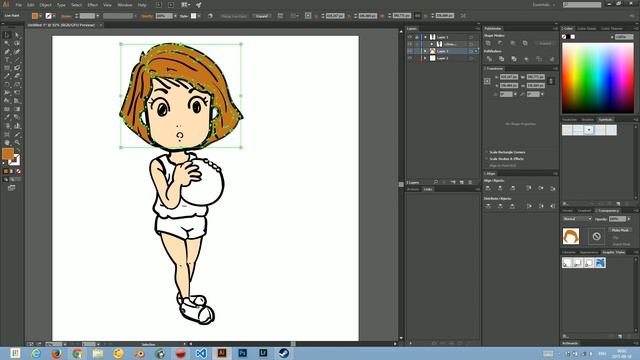Click the Change Screen Mode icon
Viewport: 640px width, 360px height.
[11, 188]
